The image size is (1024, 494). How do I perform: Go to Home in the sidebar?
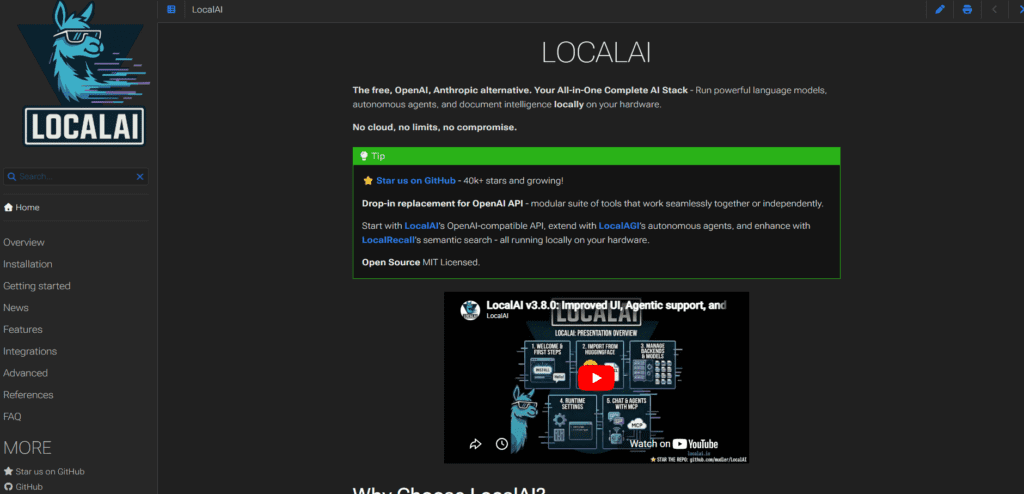click(x=27, y=208)
